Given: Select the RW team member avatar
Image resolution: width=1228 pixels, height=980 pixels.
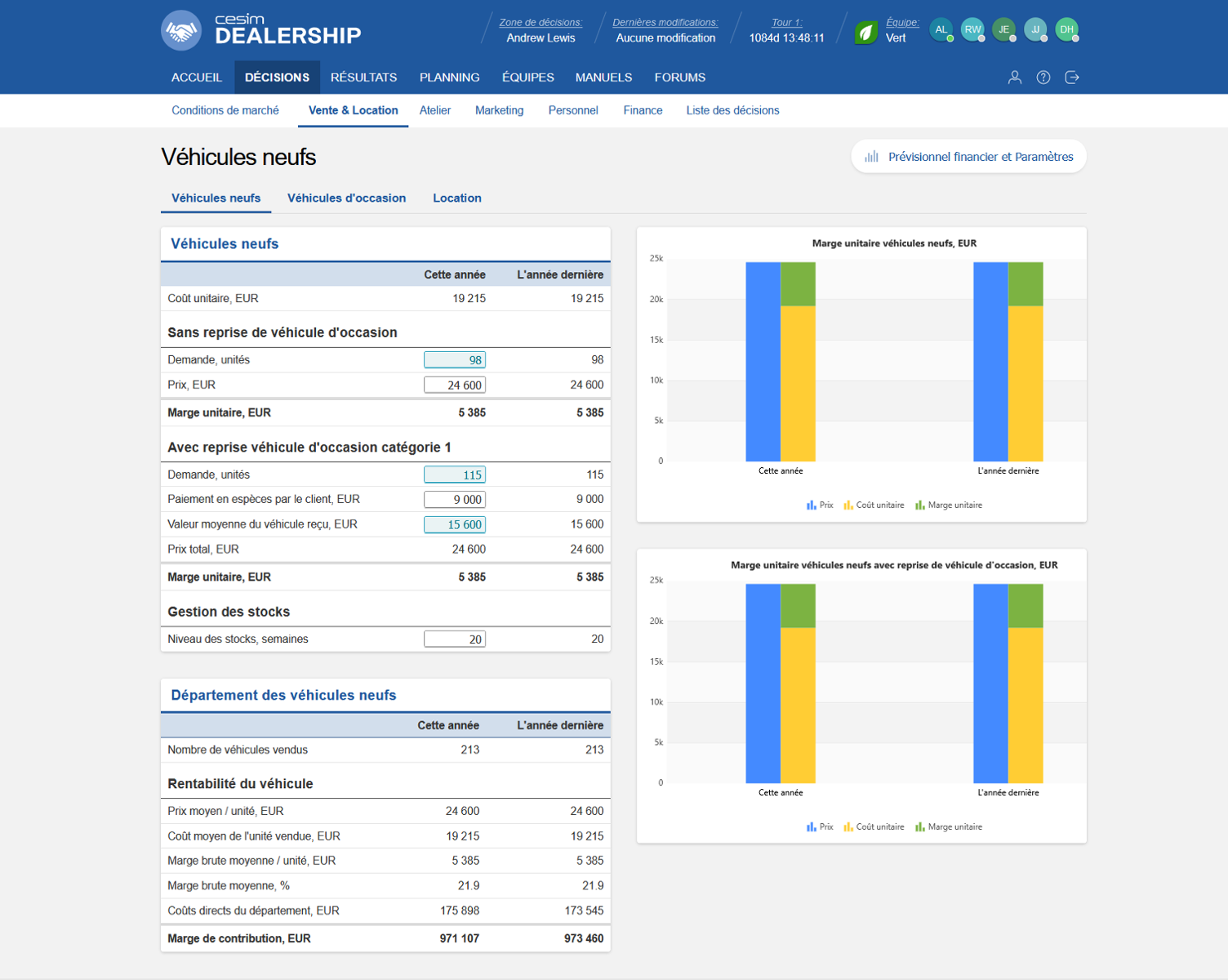Looking at the screenshot, I should point(972,29).
